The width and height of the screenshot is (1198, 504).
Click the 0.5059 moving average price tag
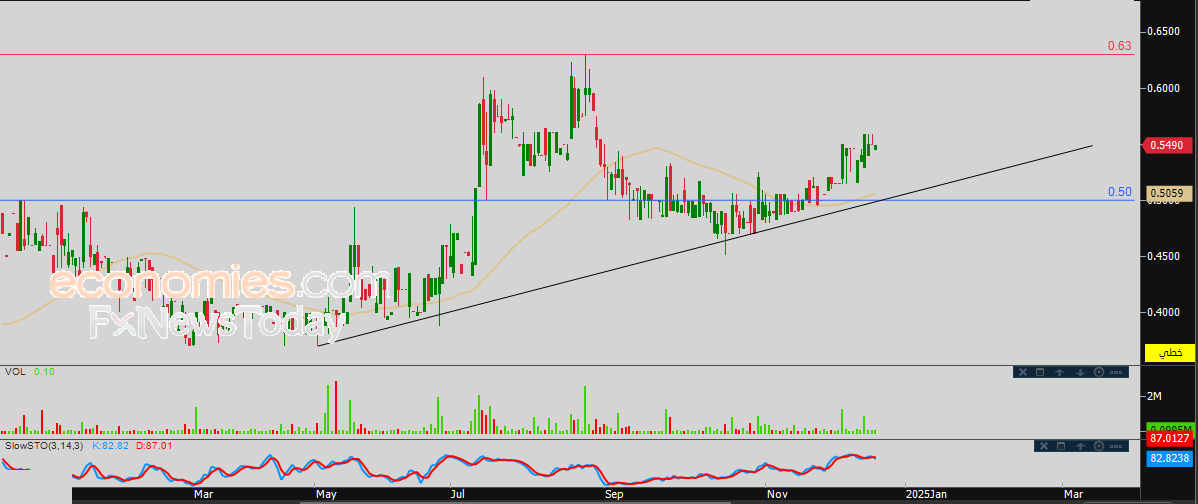pos(1166,194)
